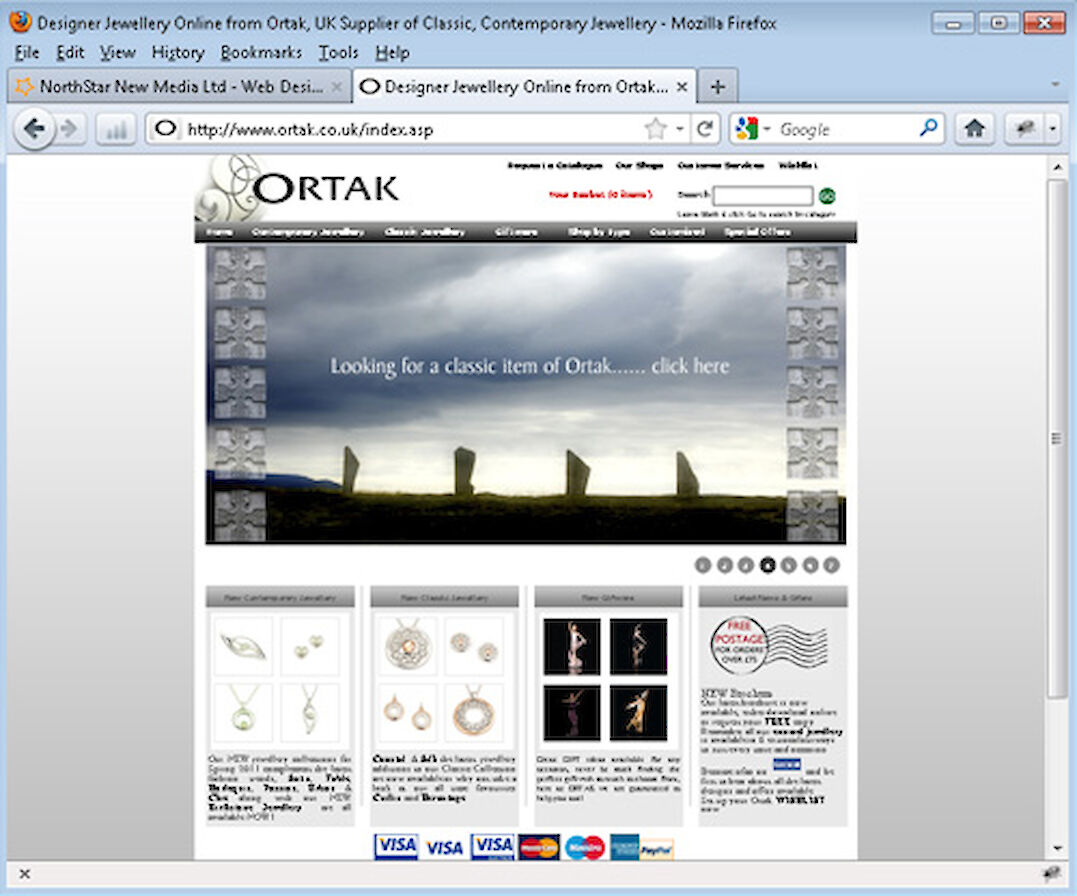
Task: Open the Help menu
Action: coord(392,53)
